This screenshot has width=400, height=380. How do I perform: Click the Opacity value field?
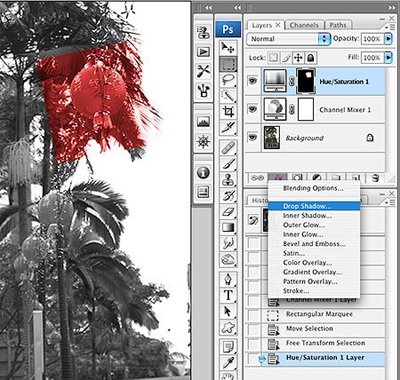[x=372, y=39]
